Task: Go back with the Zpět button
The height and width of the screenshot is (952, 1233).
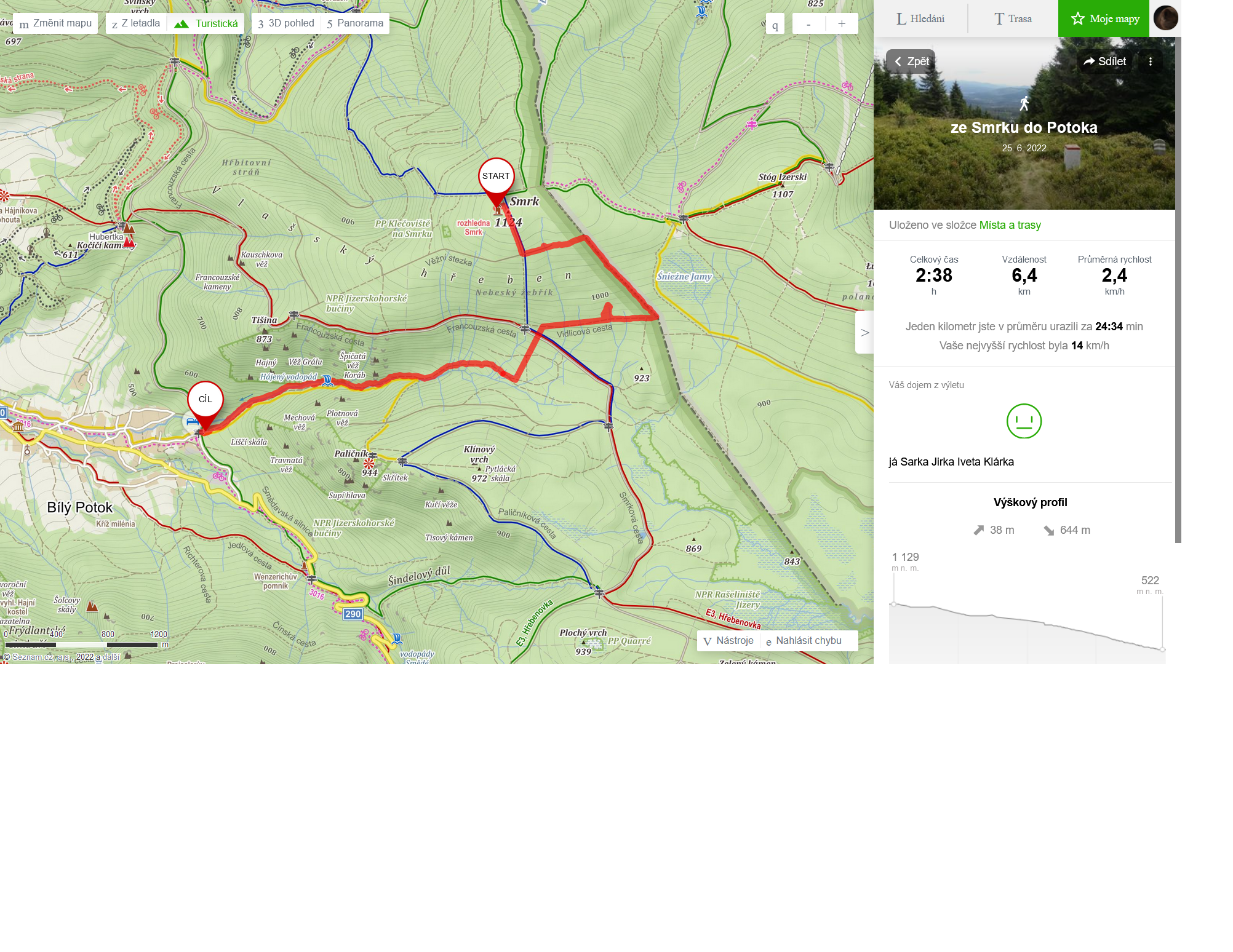Action: click(x=911, y=61)
